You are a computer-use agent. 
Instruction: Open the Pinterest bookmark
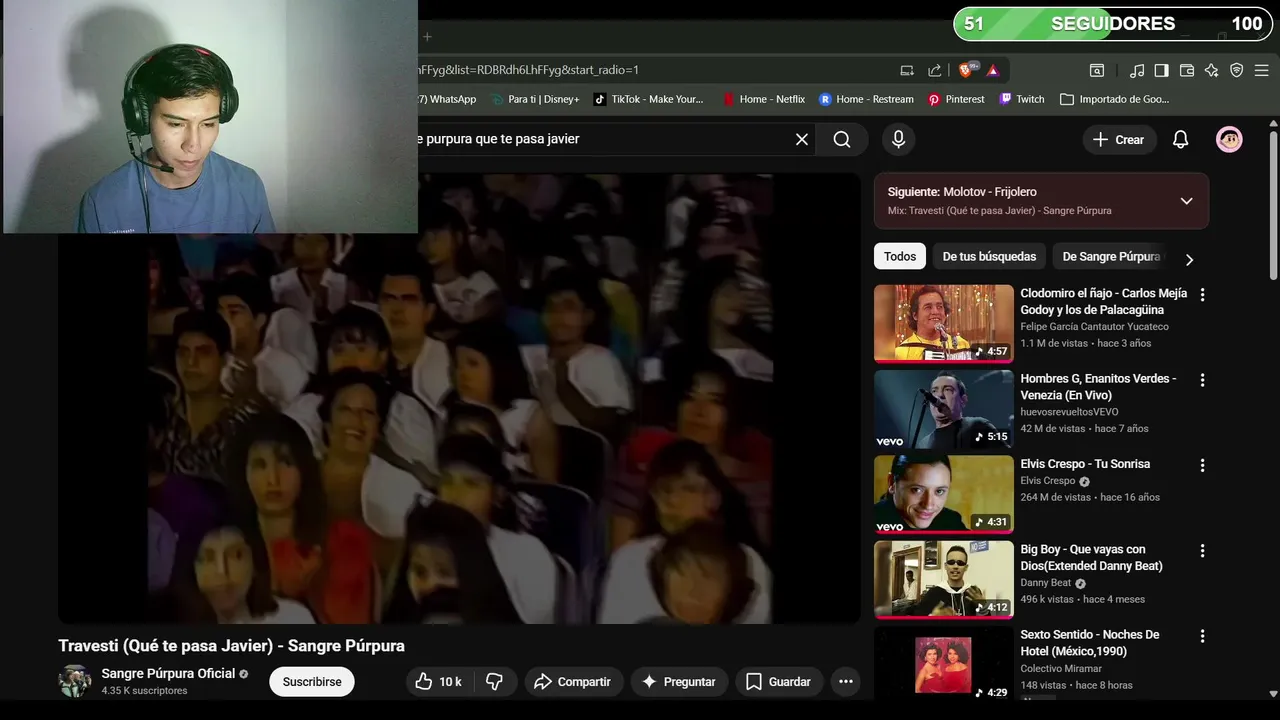956,99
